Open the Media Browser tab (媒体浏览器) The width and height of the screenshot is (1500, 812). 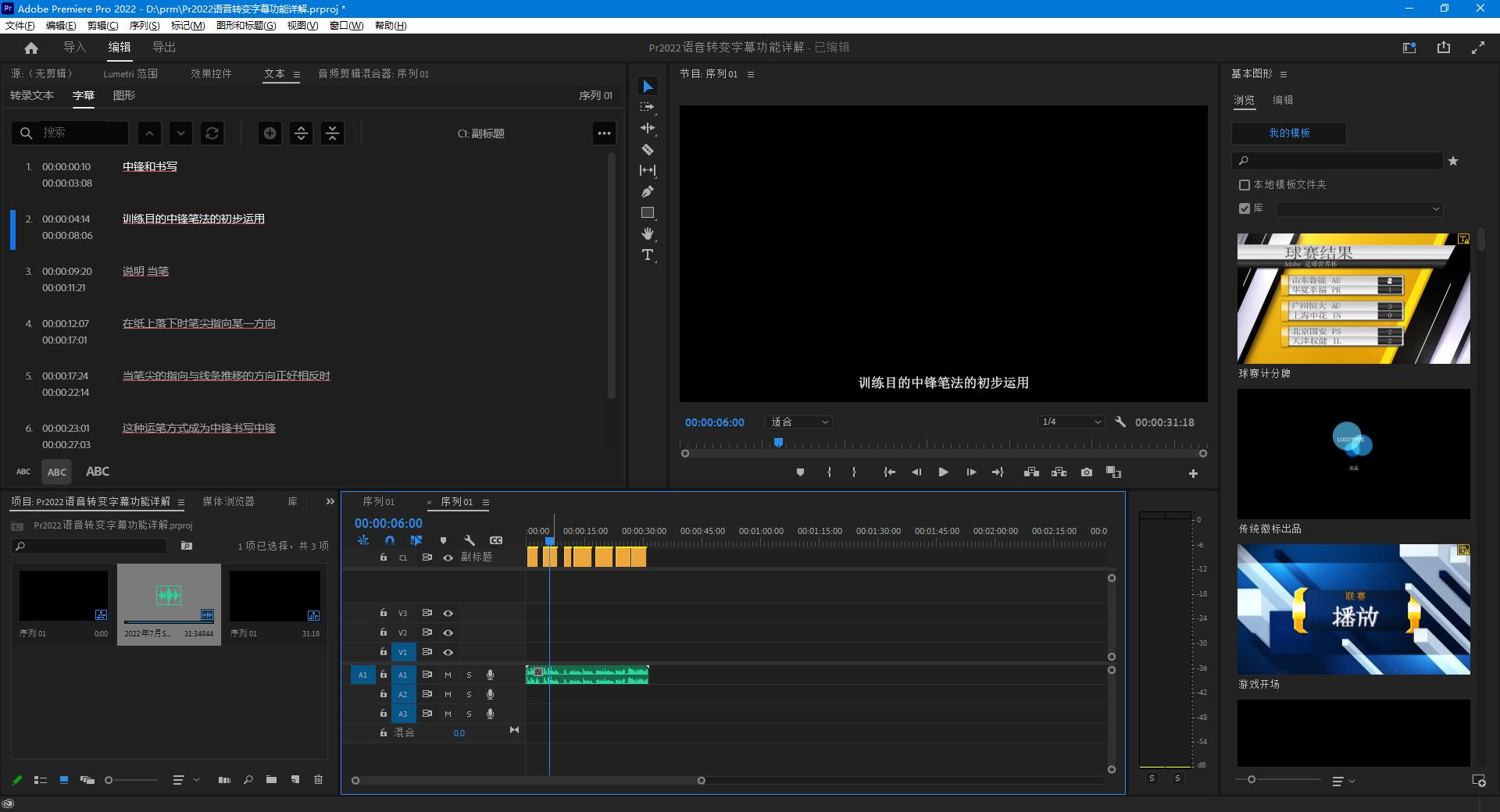point(228,501)
